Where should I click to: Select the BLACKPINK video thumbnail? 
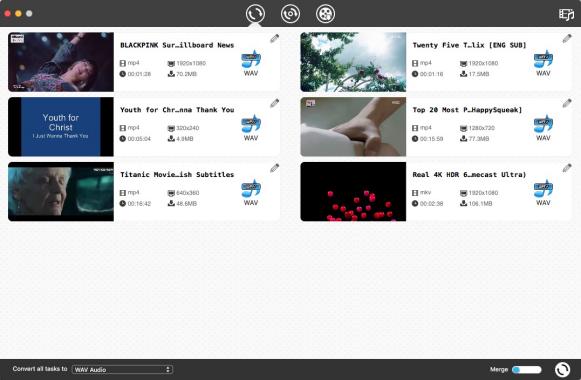[61, 62]
